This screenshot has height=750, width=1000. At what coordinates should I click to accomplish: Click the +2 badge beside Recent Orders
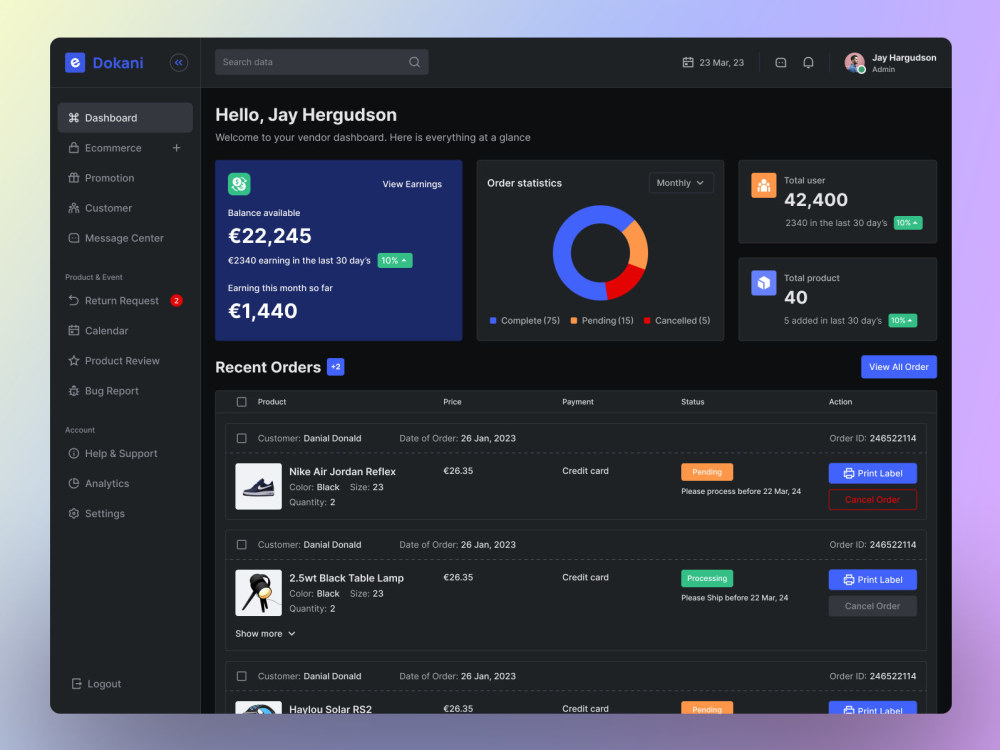point(335,367)
